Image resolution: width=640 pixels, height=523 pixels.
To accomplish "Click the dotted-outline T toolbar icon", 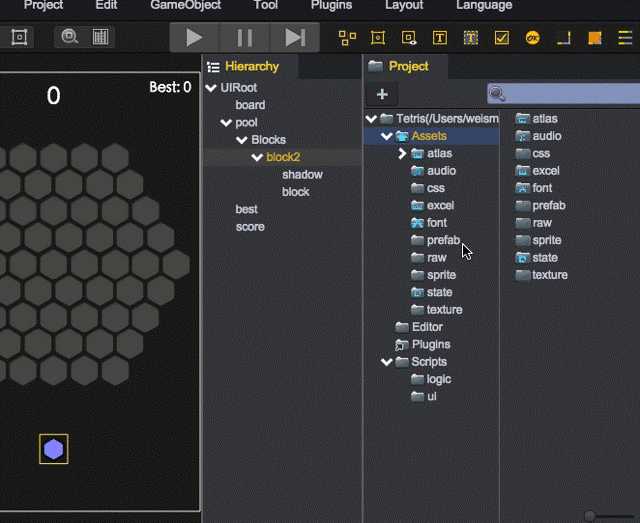I will (x=471, y=38).
